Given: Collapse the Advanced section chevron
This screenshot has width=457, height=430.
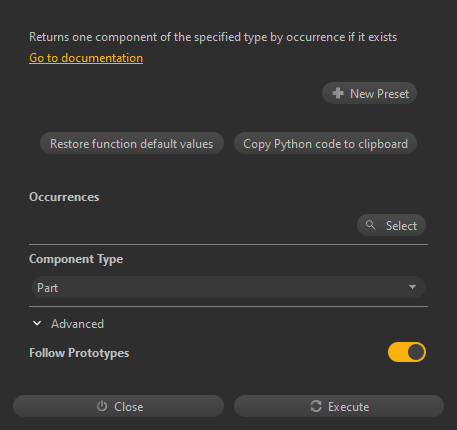Looking at the screenshot, I should pos(37,323).
